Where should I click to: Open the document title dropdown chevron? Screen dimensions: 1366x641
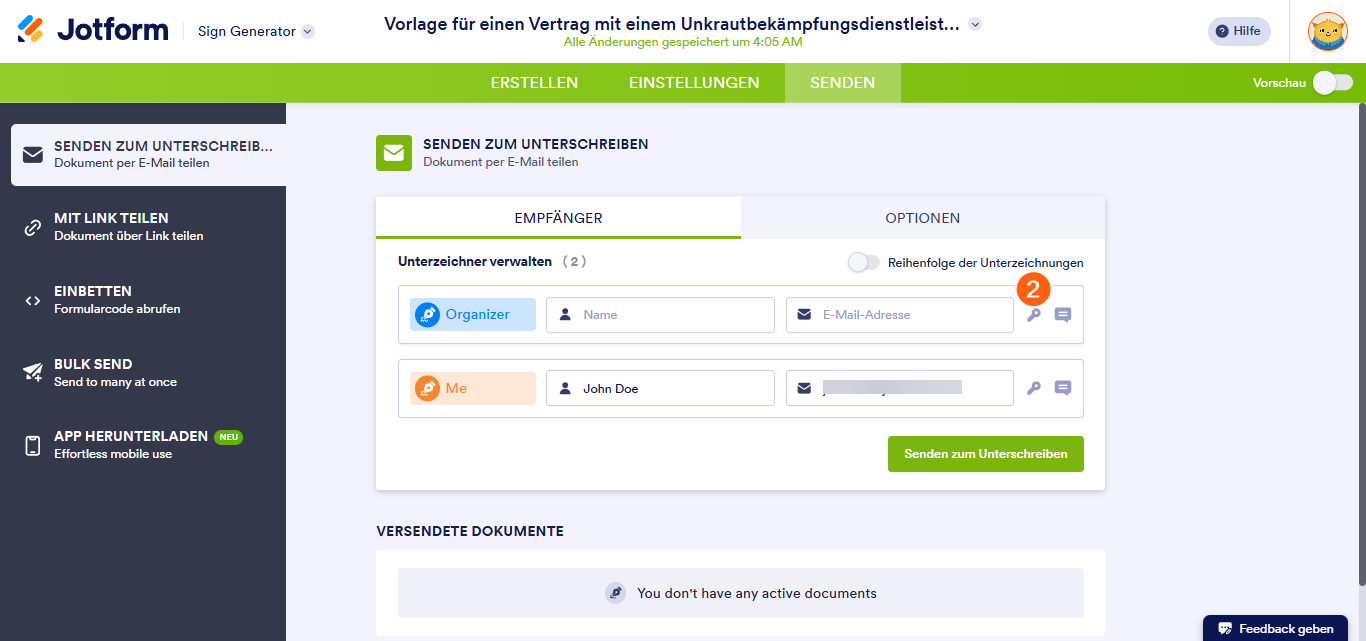pyautogui.click(x=974, y=23)
